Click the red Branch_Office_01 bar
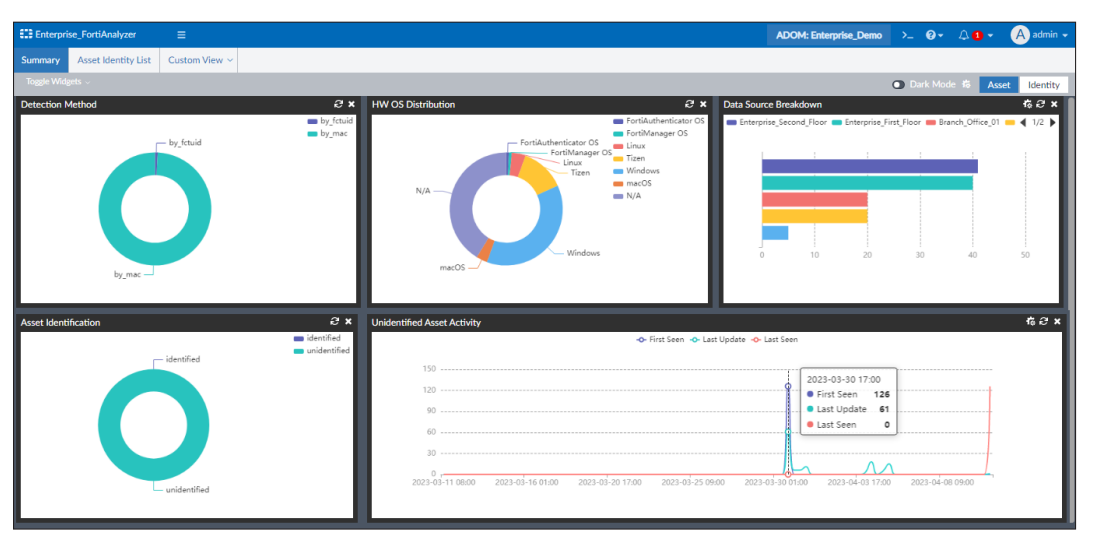1093x555 pixels. point(814,199)
